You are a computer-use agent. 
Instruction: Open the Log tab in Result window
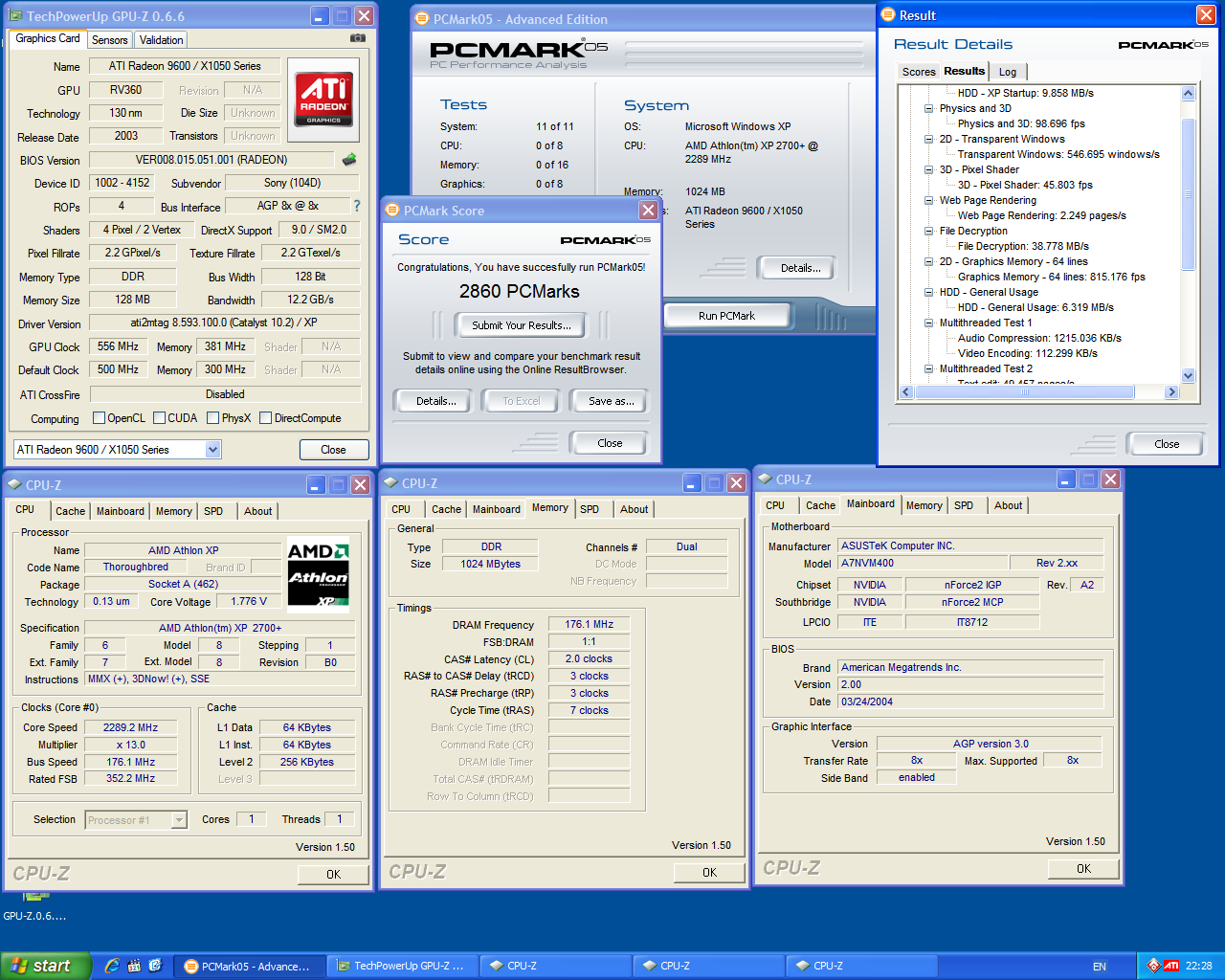point(1008,72)
